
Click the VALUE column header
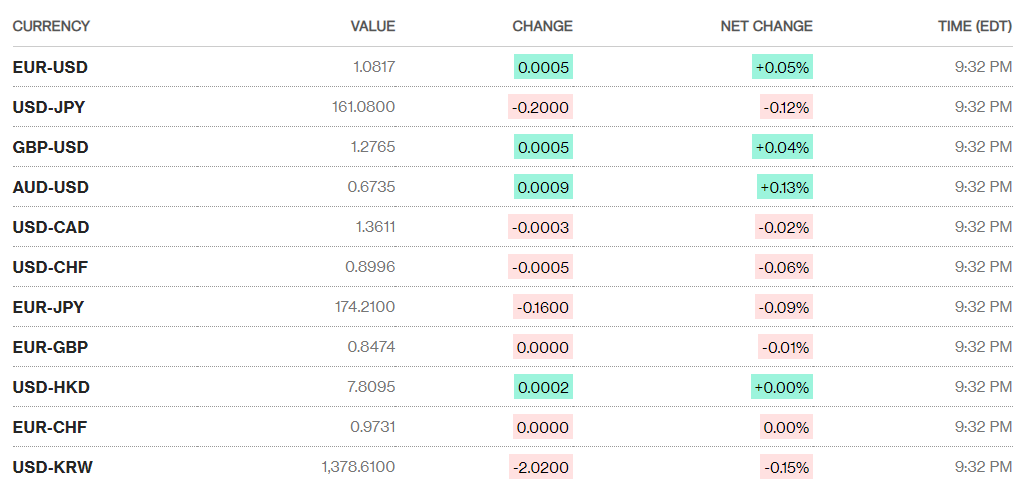tap(372, 26)
